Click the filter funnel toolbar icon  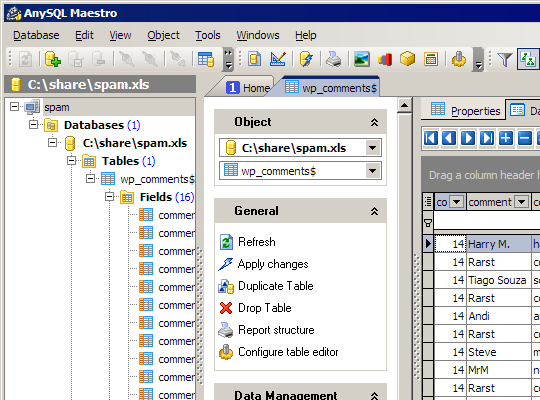[x=505, y=59]
